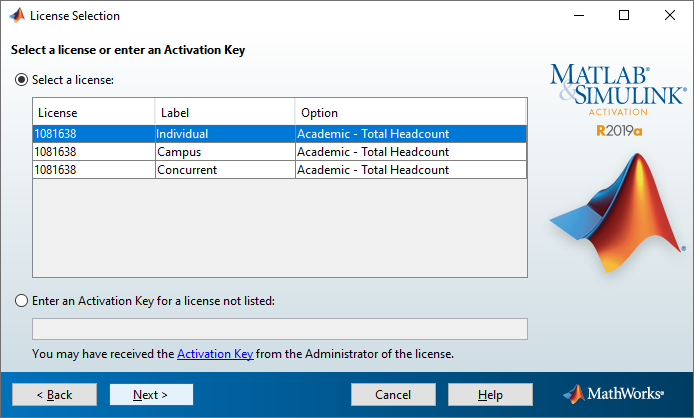Click the License column header
This screenshot has height=418, width=694.
click(x=94, y=112)
